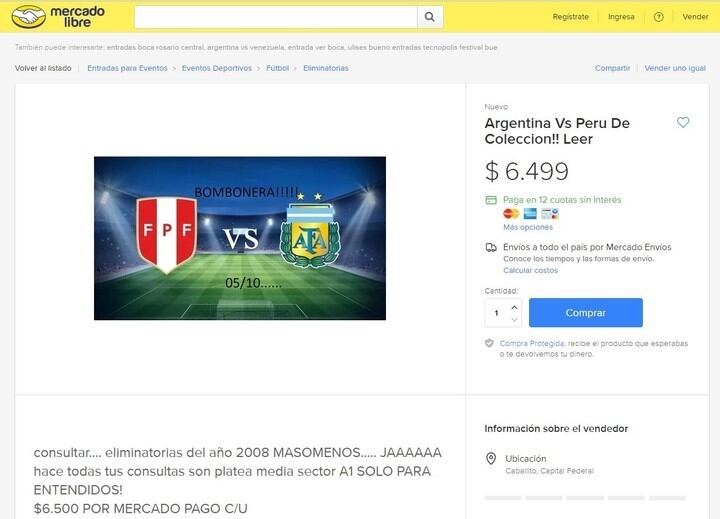This screenshot has width=720, height=519.
Task: Click the search magnifier icon
Action: pos(430,17)
